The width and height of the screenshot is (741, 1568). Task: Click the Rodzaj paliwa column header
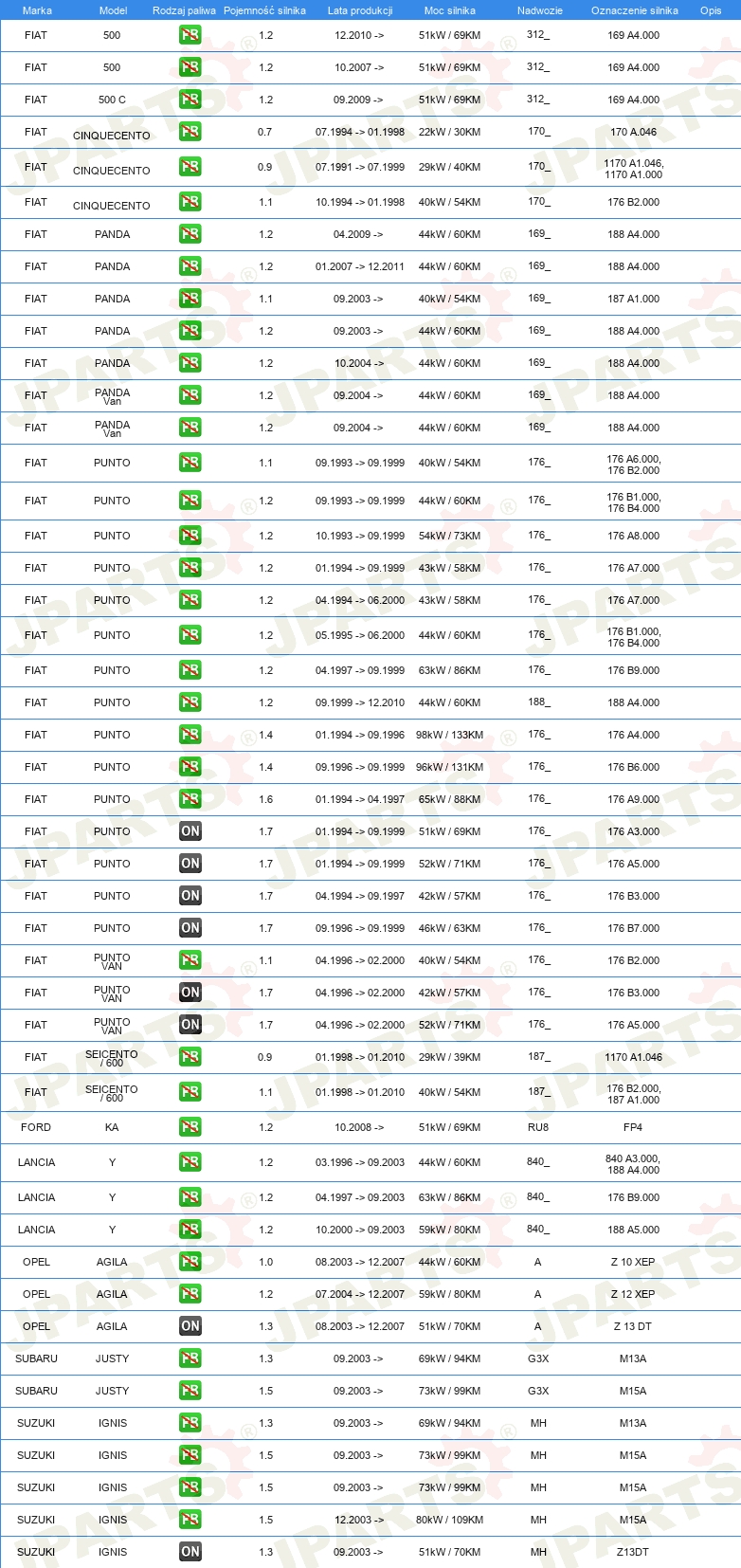[184, 10]
